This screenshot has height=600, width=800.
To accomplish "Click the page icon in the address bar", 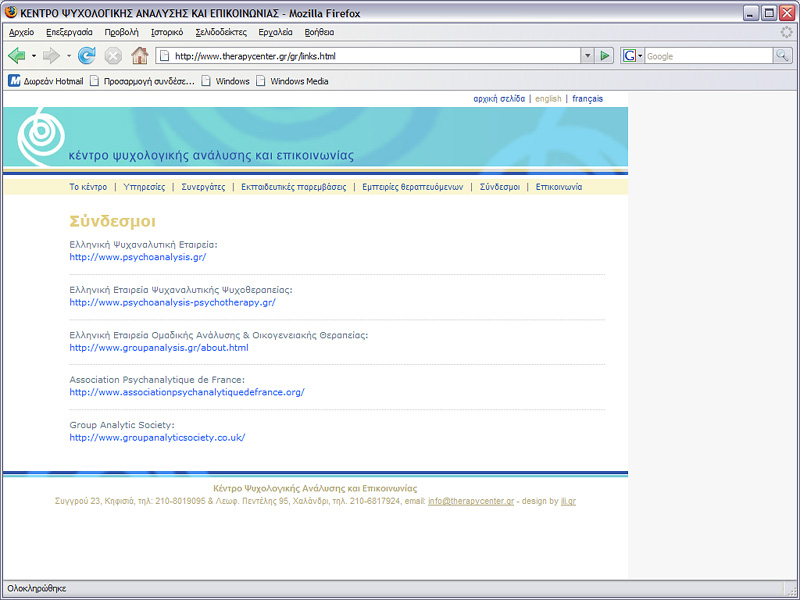I will [x=164, y=56].
